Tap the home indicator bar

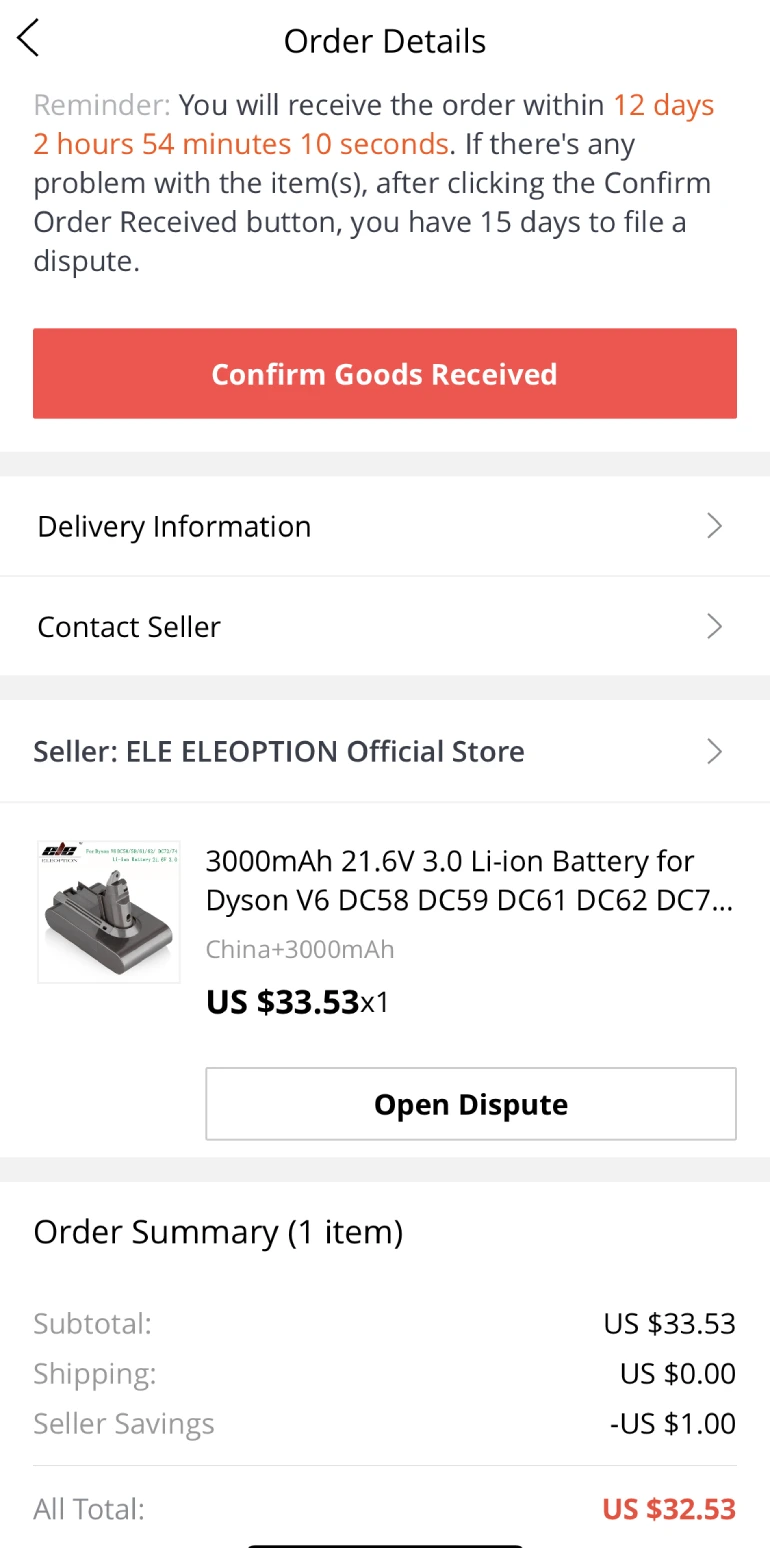(x=385, y=1542)
